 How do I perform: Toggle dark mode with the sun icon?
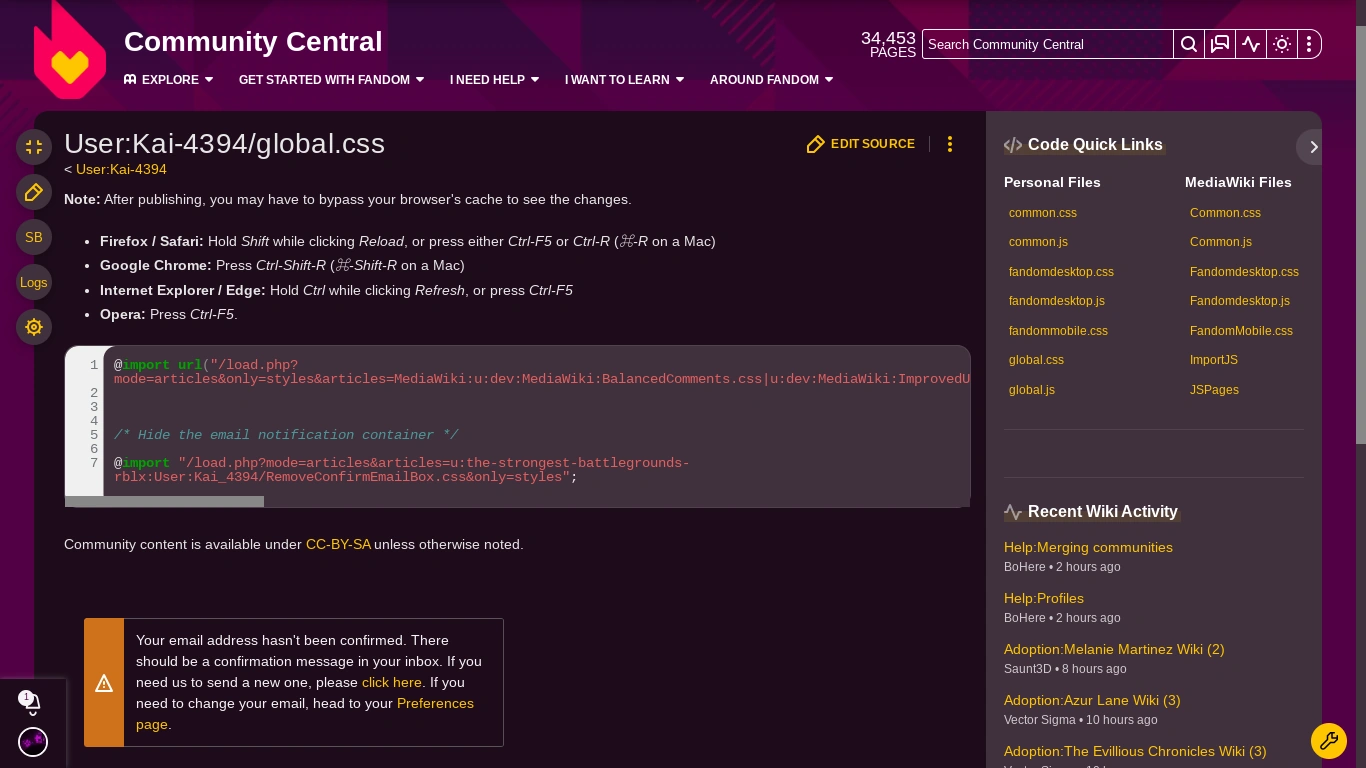coord(1282,44)
